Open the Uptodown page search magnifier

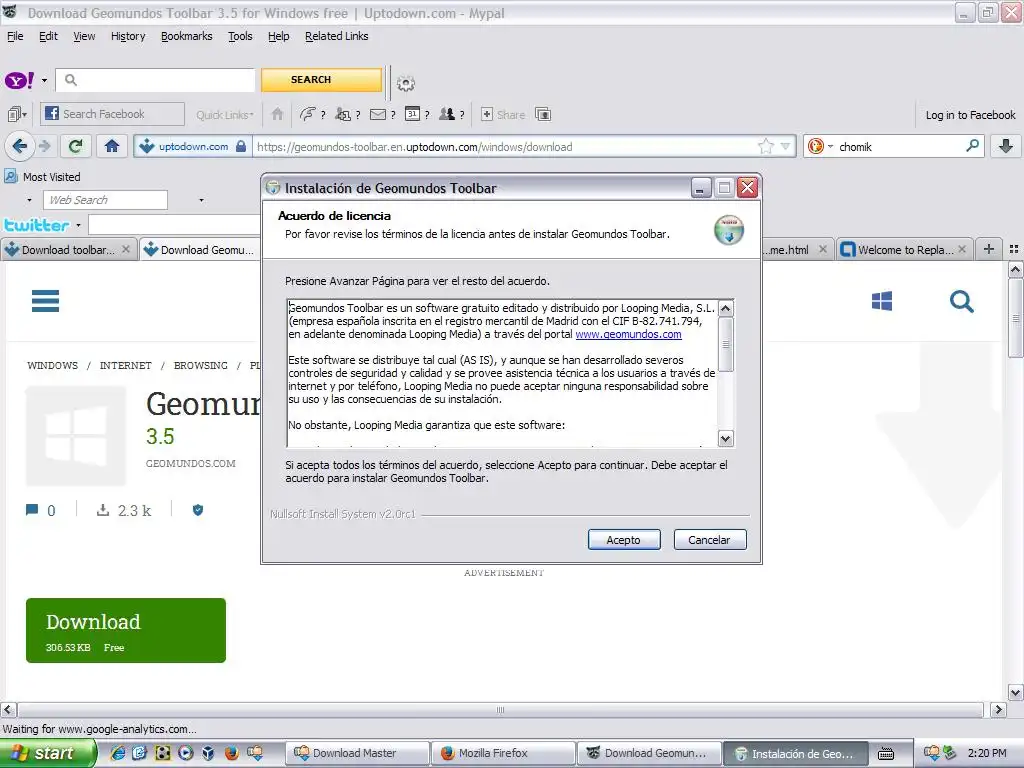(961, 302)
